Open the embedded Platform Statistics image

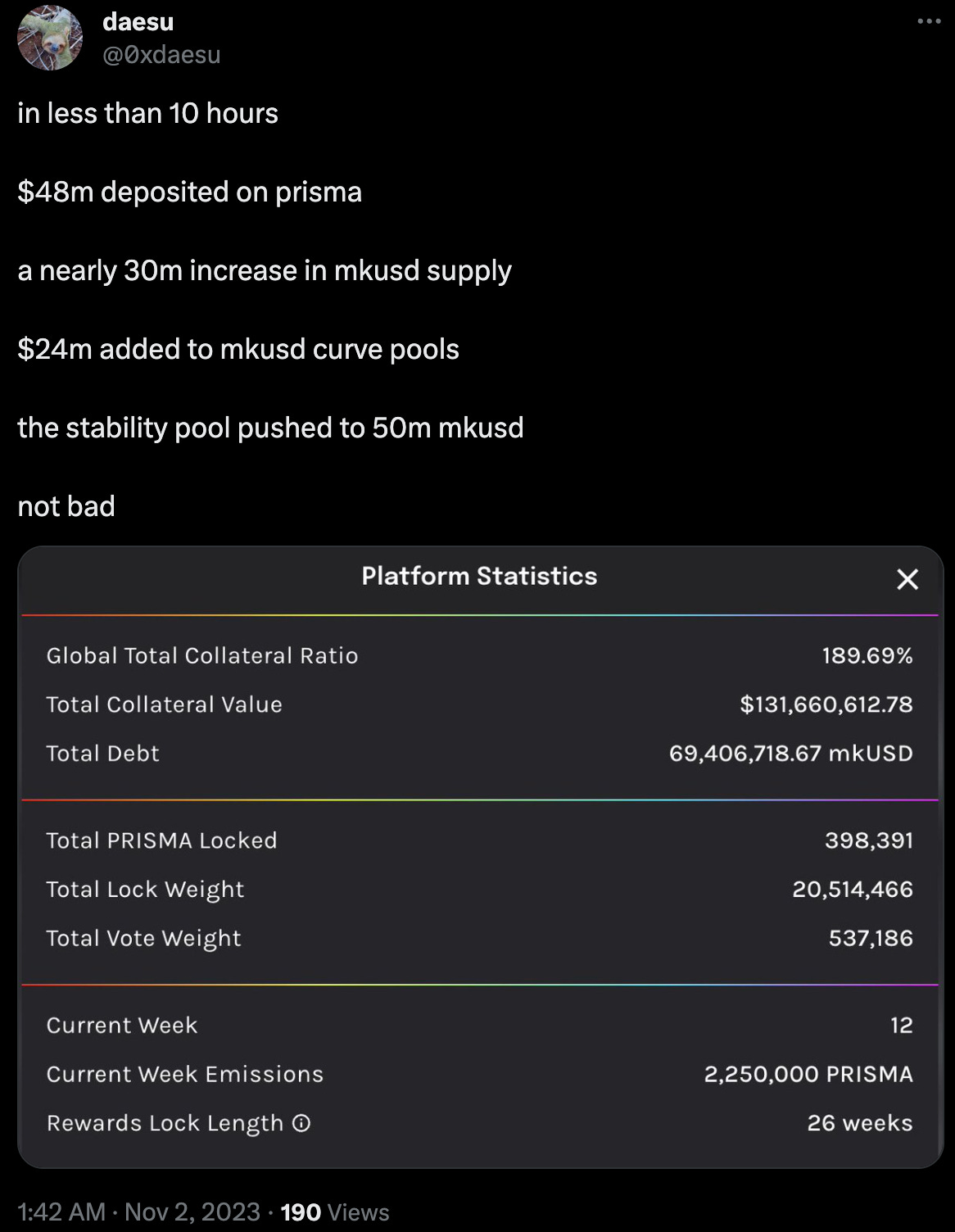[480, 857]
